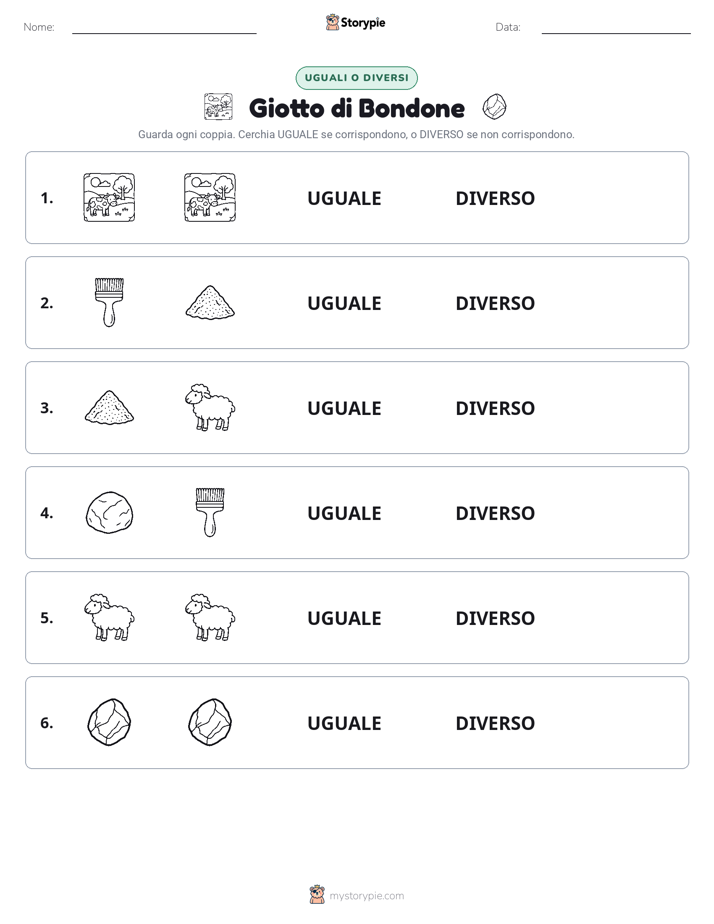The height and width of the screenshot is (924, 714).
Task: Click the UGUALI O DIVERSI badge
Action: 356,78
